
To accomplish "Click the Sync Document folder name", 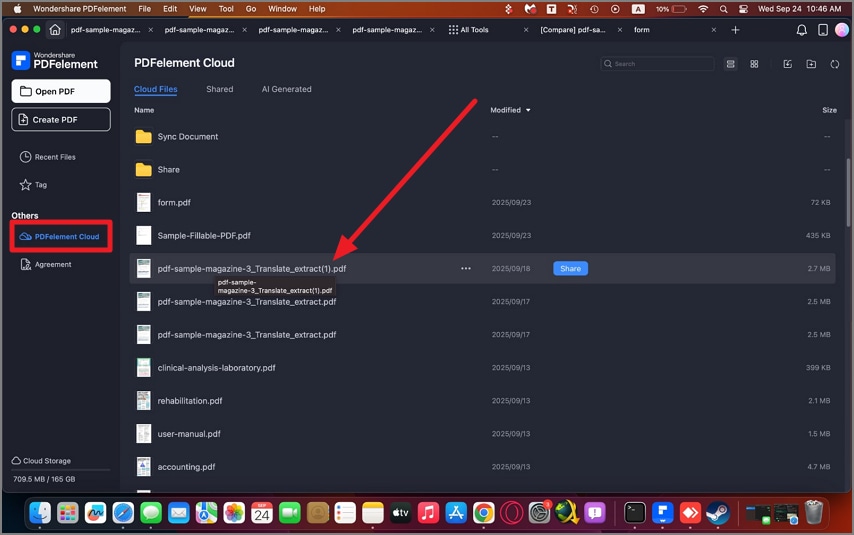I will click(x=187, y=137).
